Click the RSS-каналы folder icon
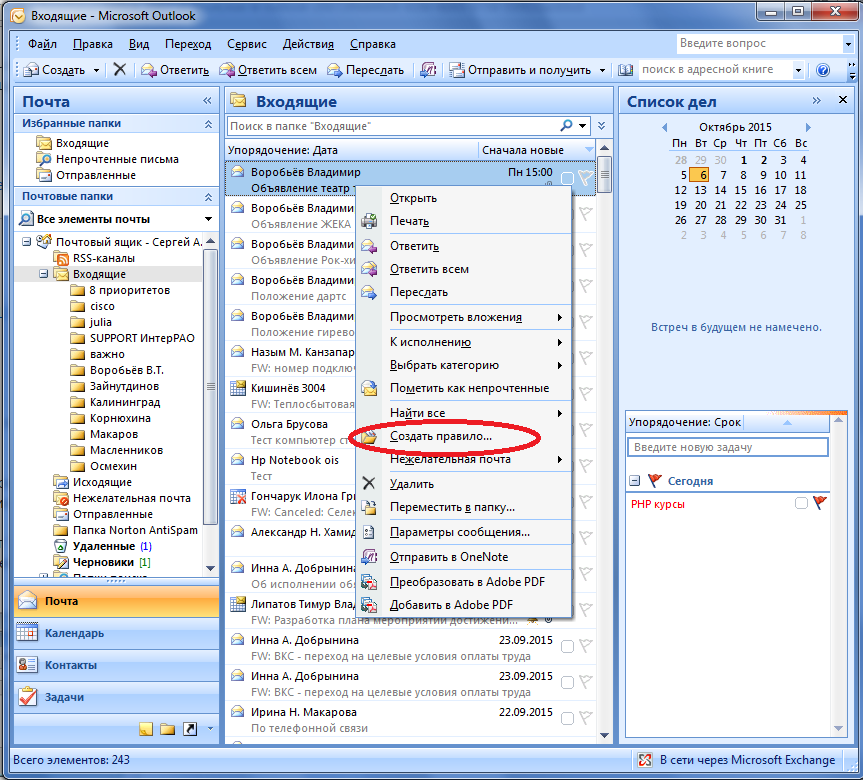863x780 pixels. (x=61, y=258)
